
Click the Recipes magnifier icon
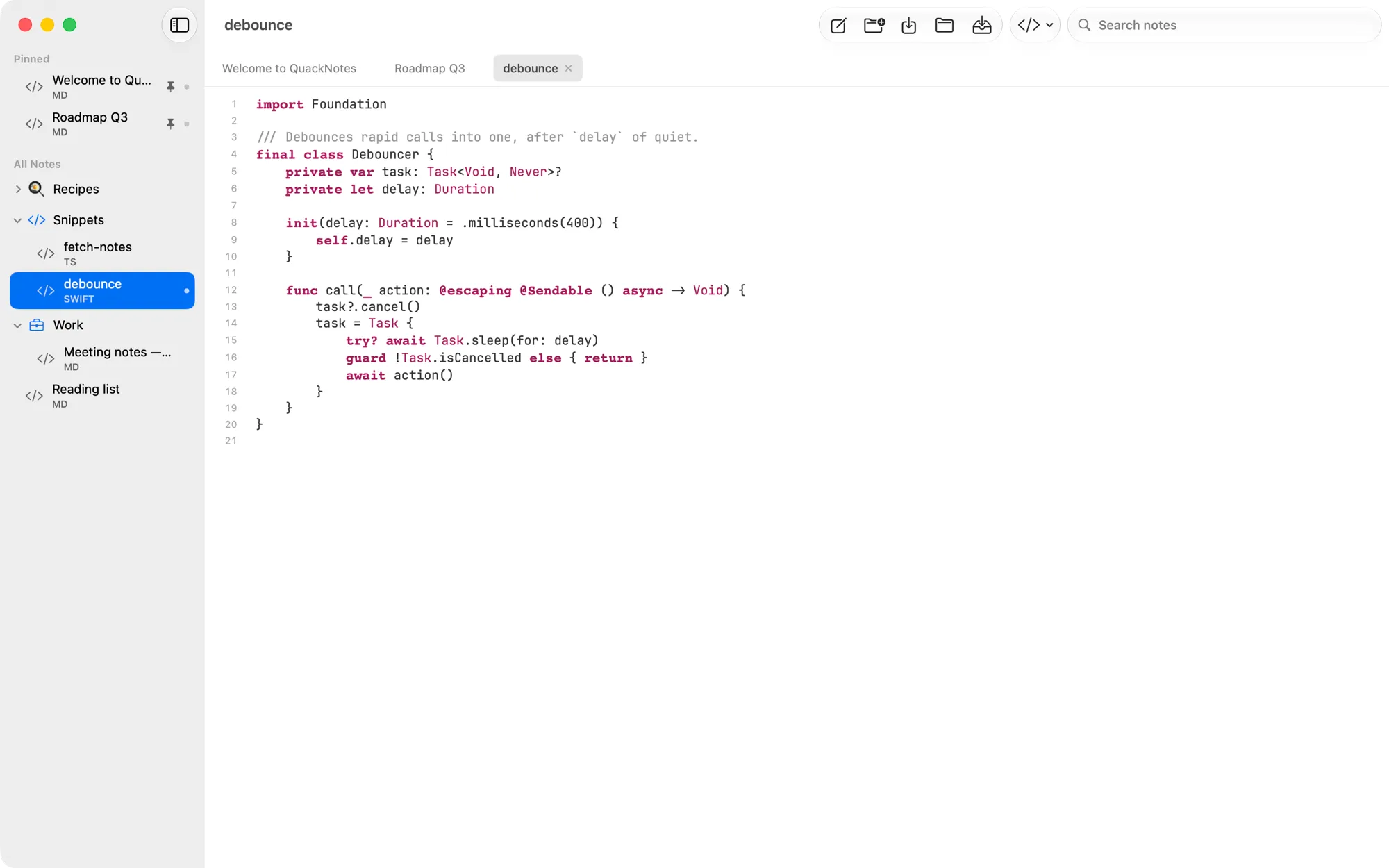coord(37,189)
